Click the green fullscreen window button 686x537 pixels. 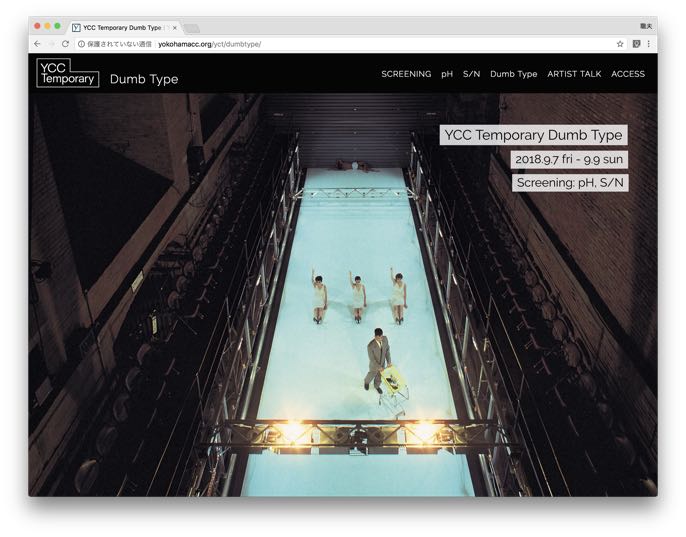pos(57,26)
